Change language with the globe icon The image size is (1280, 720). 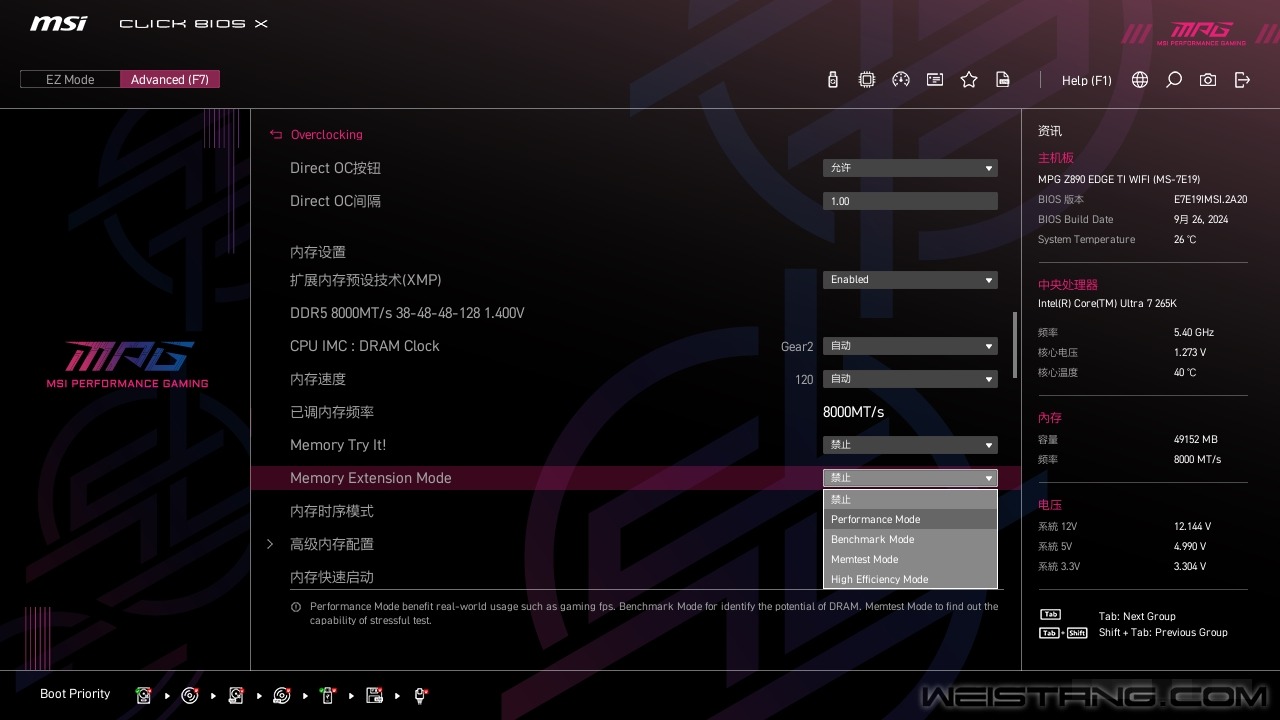1140,80
